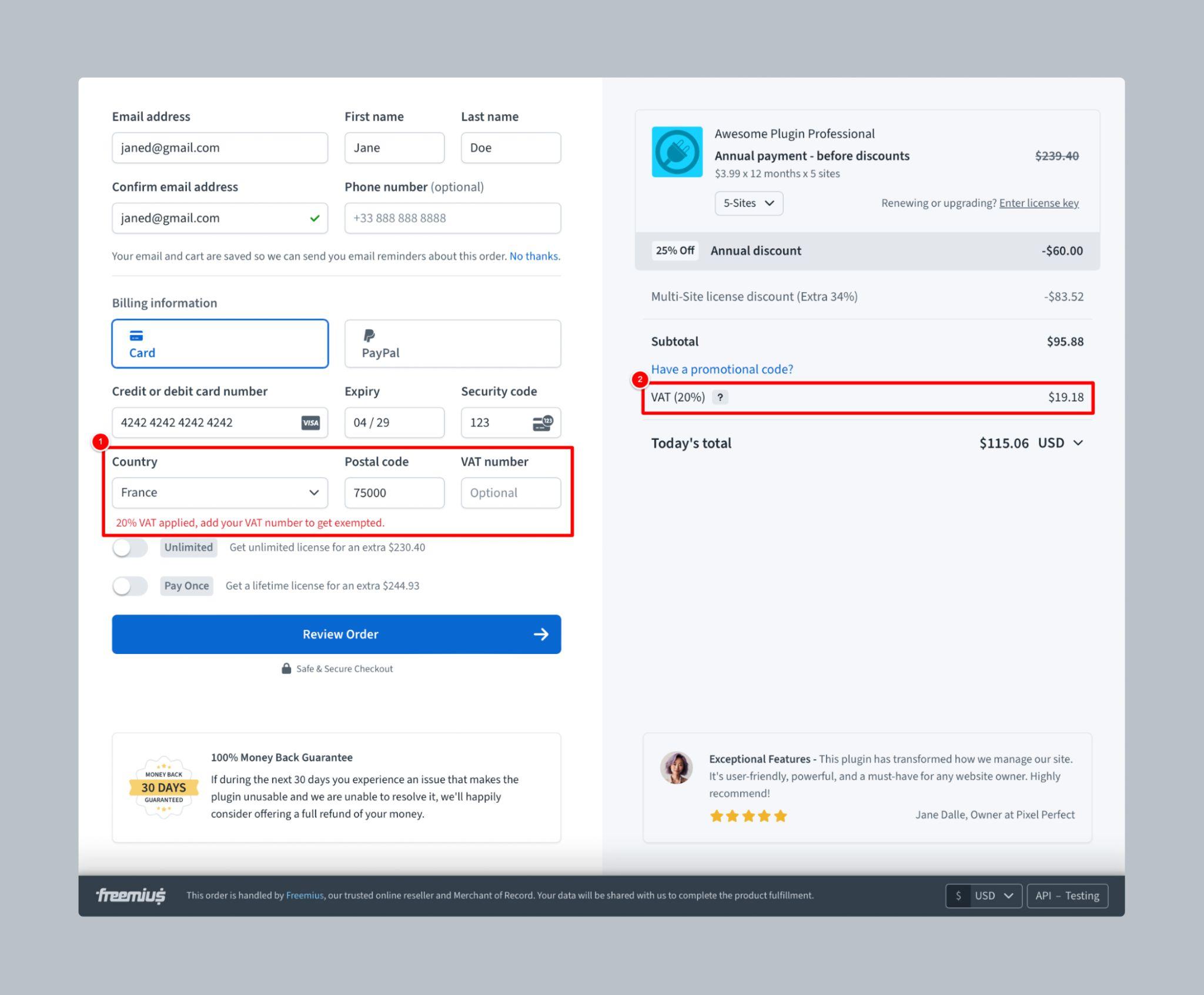This screenshot has width=1204, height=995.
Task: Click the API – Testing button
Action: pyautogui.click(x=1067, y=896)
